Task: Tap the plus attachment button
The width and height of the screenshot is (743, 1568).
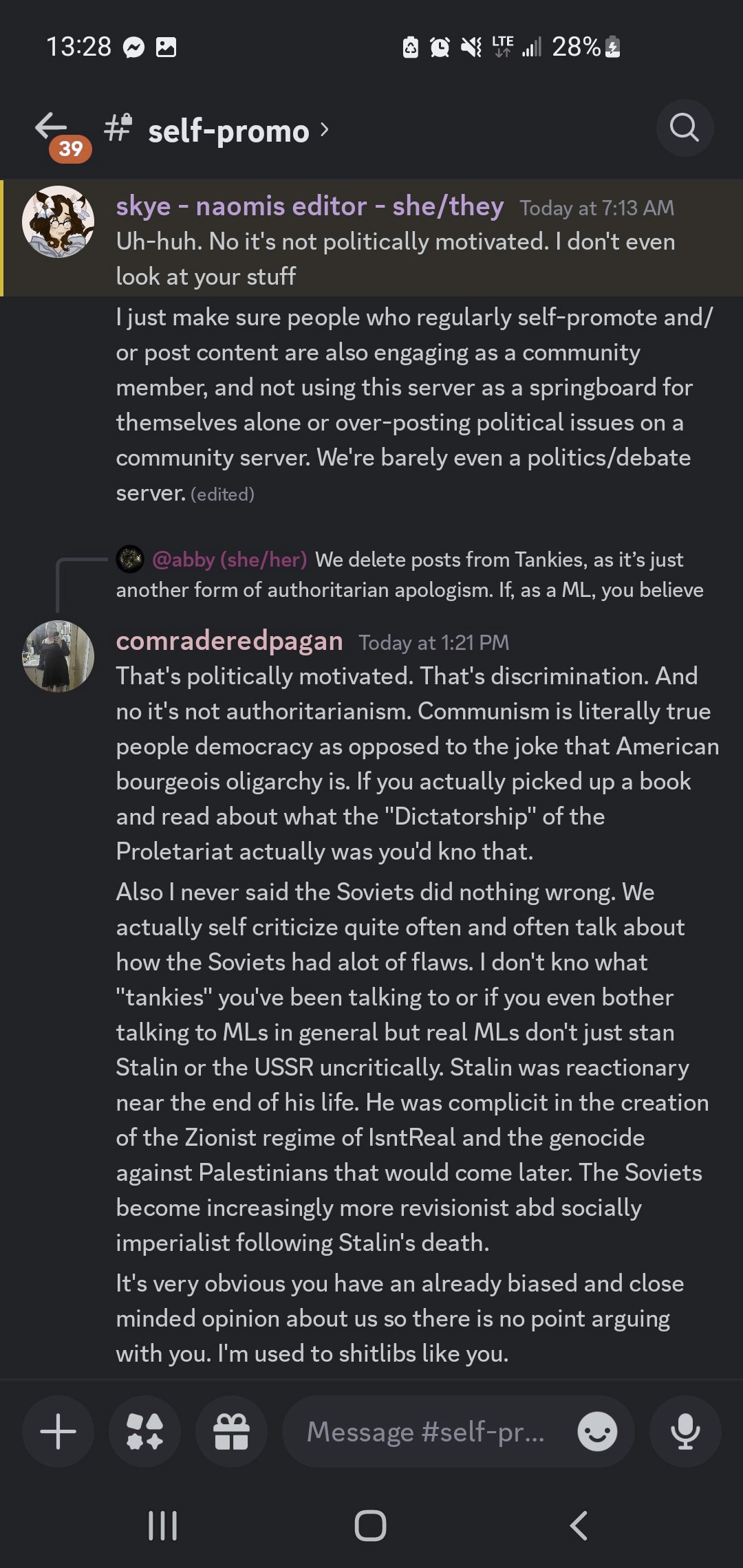Action: click(x=58, y=1431)
